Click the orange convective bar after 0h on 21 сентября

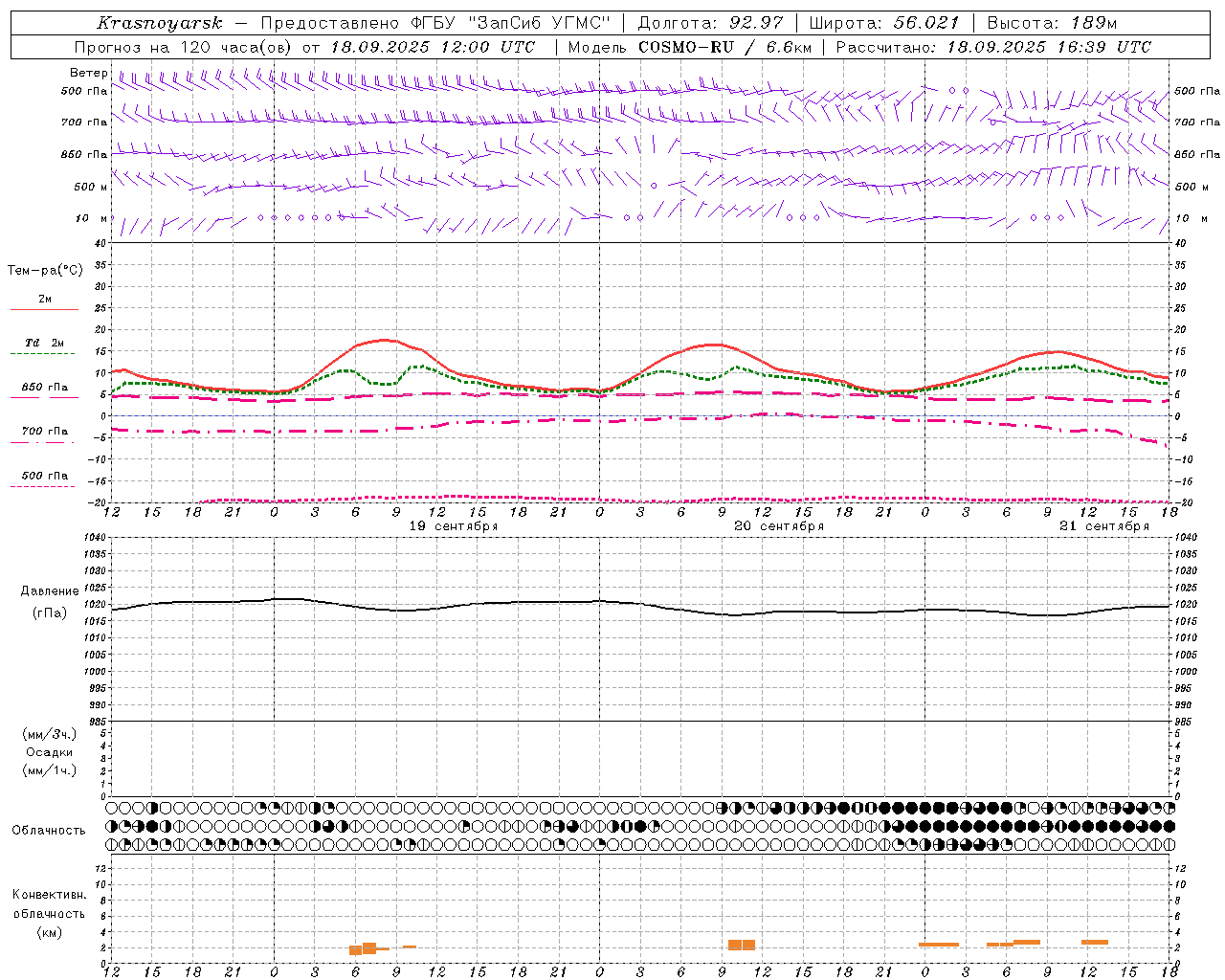(x=939, y=945)
